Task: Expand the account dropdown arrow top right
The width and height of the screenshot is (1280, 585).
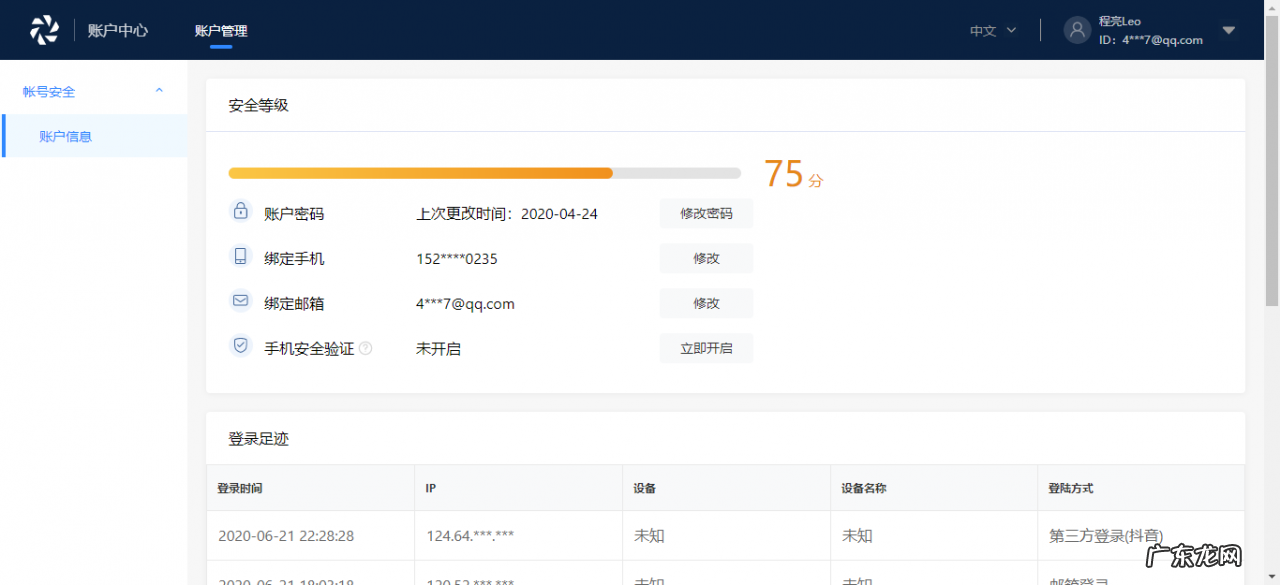Action: [x=1229, y=33]
